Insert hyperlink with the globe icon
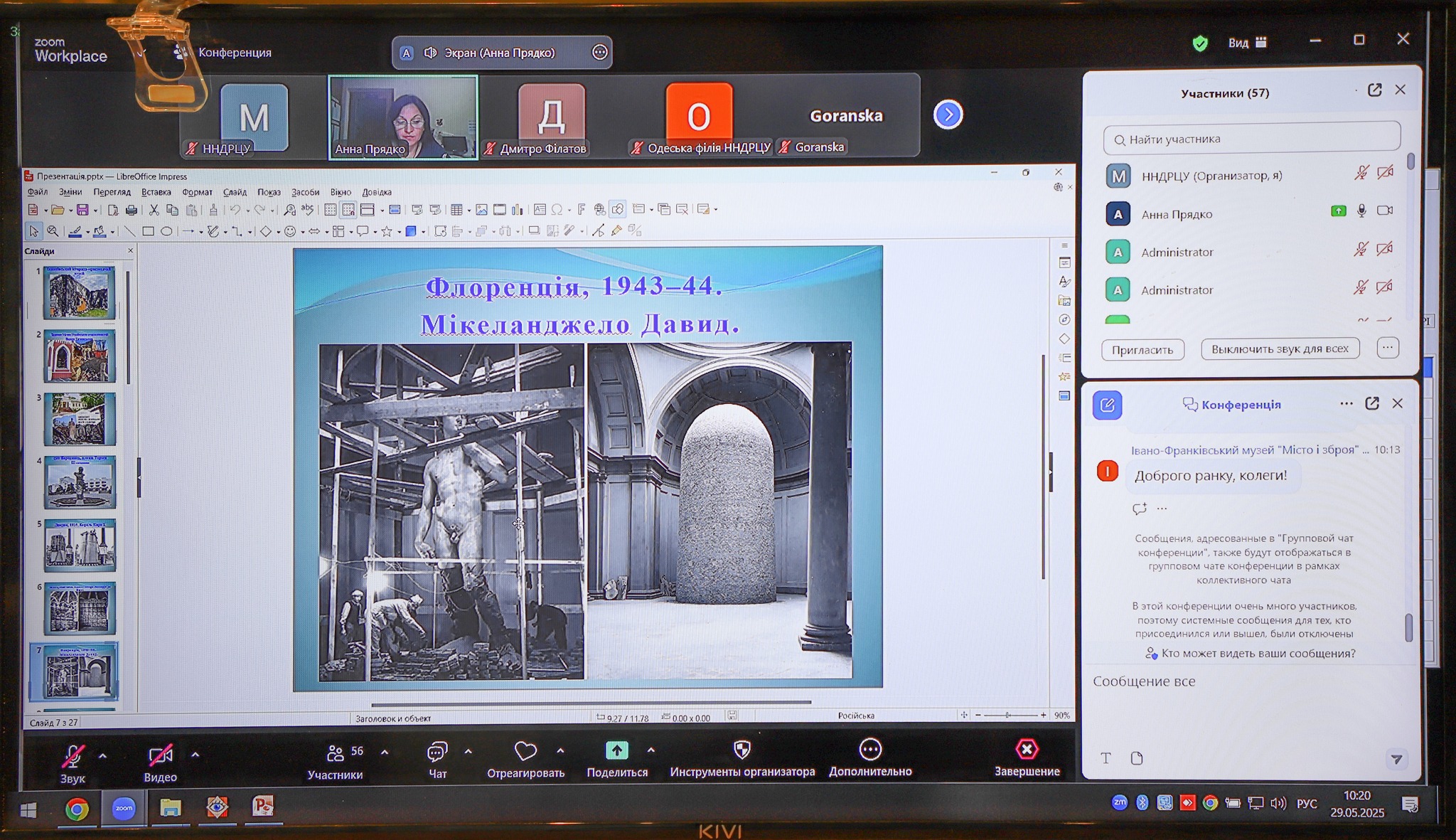Image resolution: width=1456 pixels, height=840 pixels. [599, 209]
